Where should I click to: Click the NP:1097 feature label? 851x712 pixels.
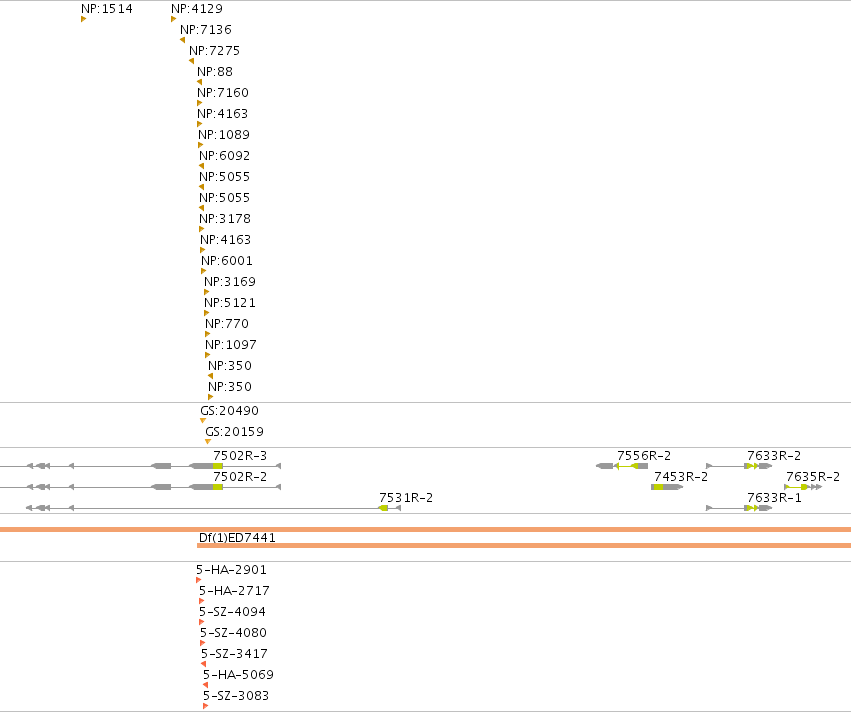tap(231, 345)
